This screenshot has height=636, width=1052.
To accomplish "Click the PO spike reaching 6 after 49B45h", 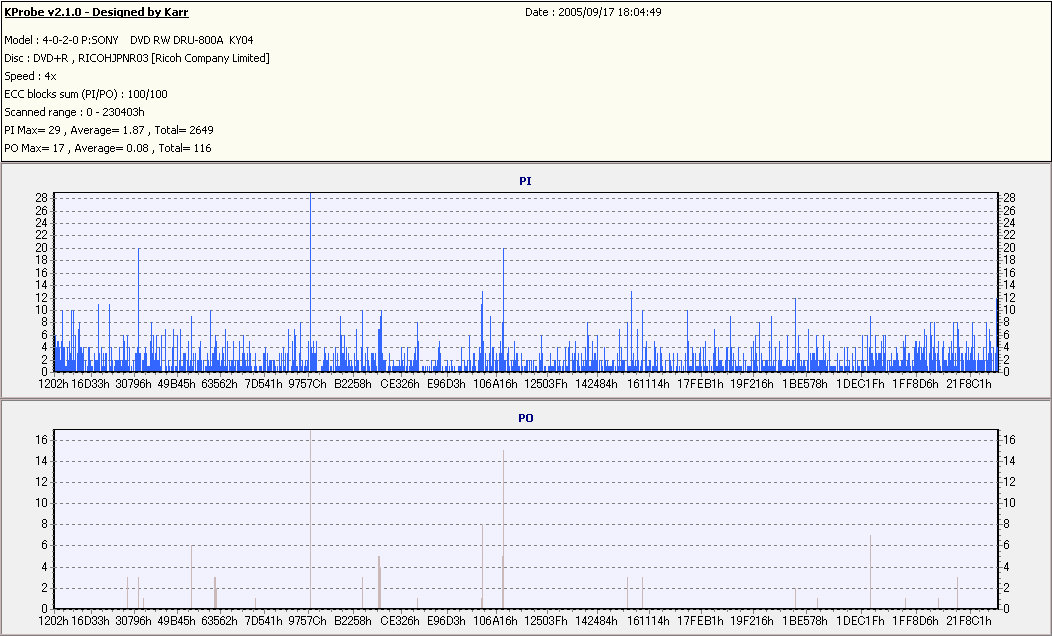I will tap(192, 577).
